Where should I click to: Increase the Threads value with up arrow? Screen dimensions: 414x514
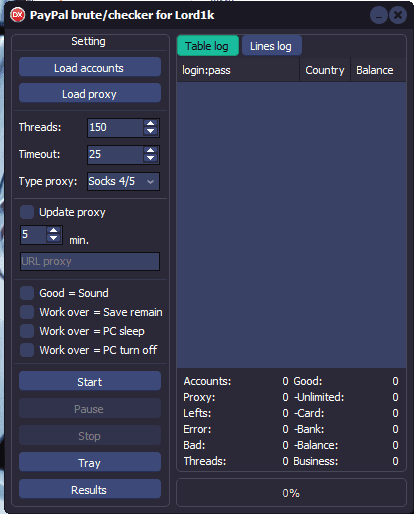151,123
